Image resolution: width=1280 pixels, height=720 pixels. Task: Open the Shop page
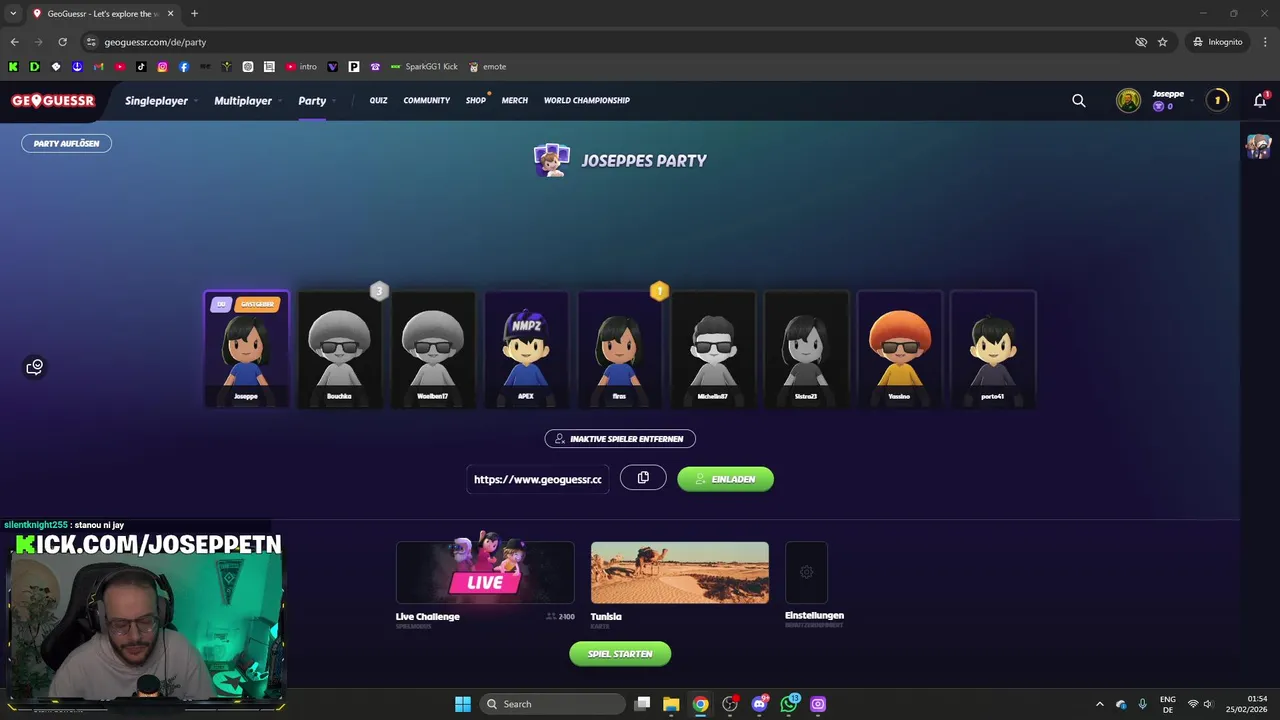point(476,100)
